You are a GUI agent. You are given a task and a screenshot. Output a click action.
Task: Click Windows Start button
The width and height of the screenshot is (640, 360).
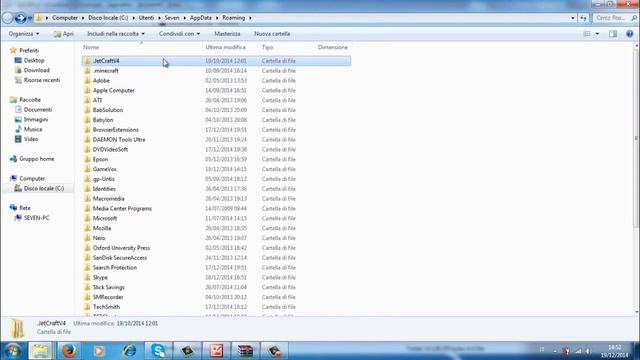click(13, 351)
